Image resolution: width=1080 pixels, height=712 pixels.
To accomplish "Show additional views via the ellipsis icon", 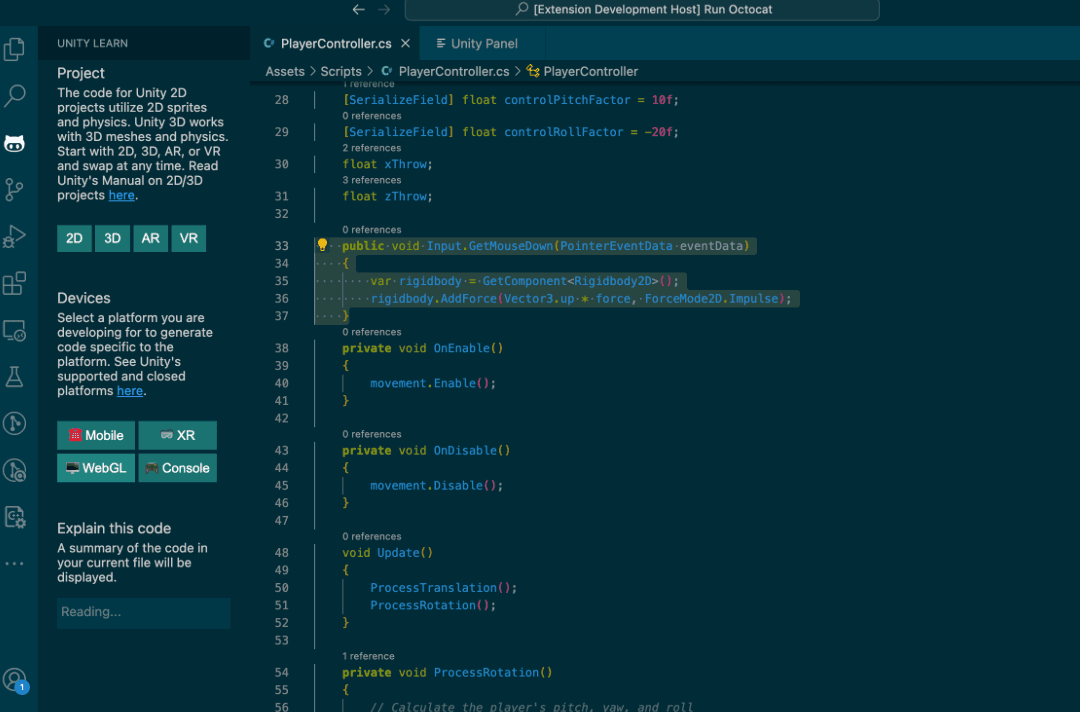I will point(15,564).
